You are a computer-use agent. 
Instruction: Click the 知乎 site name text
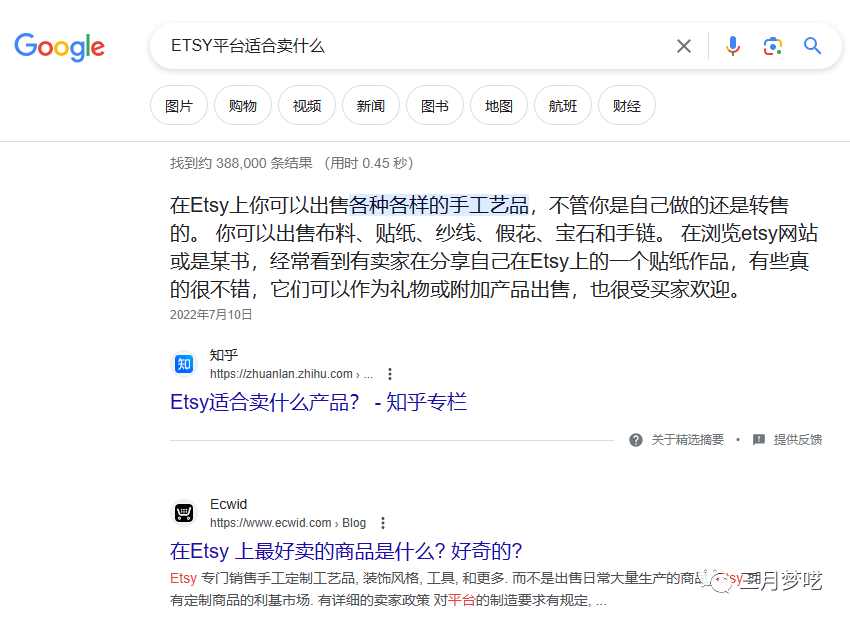pos(224,355)
